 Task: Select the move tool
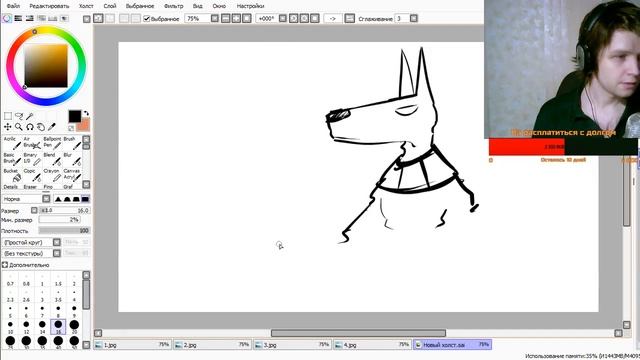(x=7, y=127)
